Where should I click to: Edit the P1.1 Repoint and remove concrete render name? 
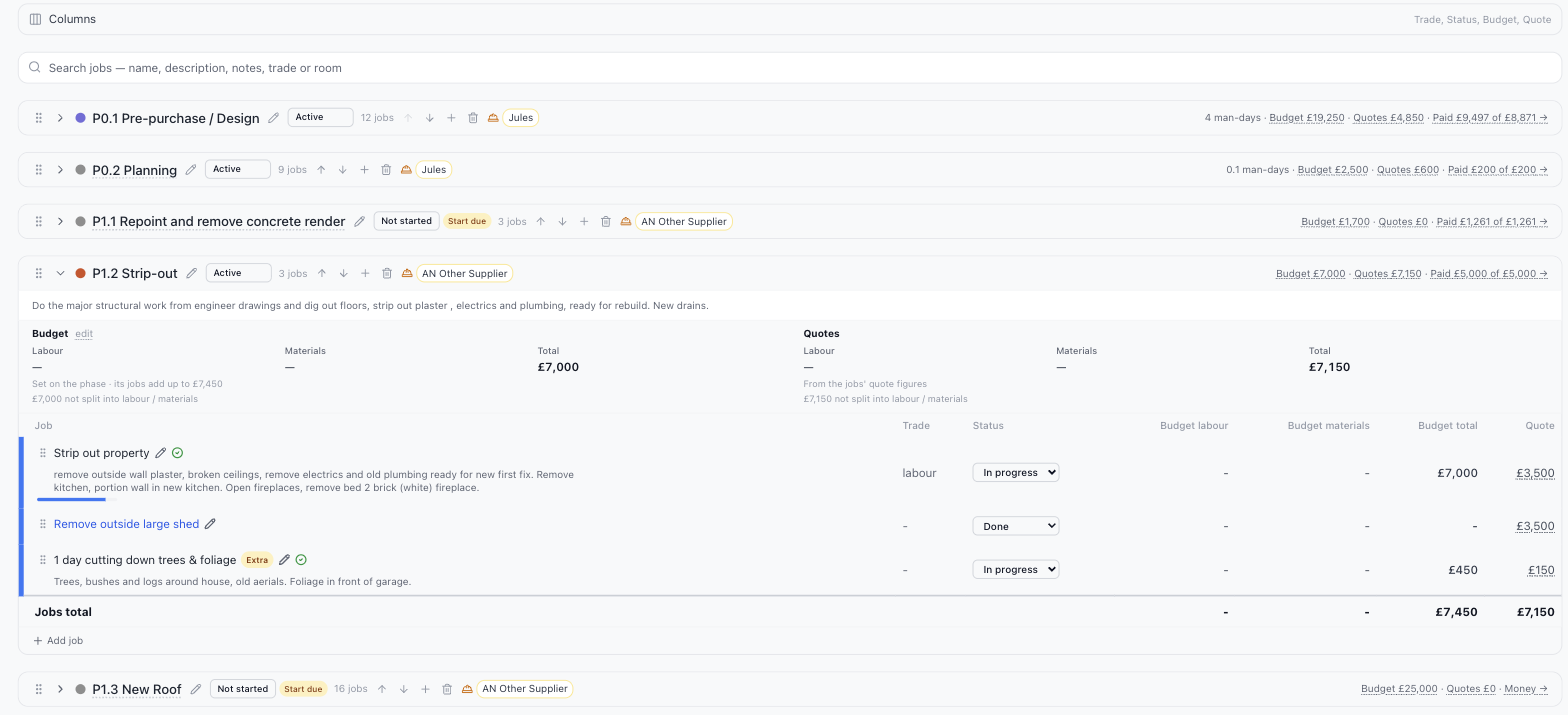[x=360, y=222]
